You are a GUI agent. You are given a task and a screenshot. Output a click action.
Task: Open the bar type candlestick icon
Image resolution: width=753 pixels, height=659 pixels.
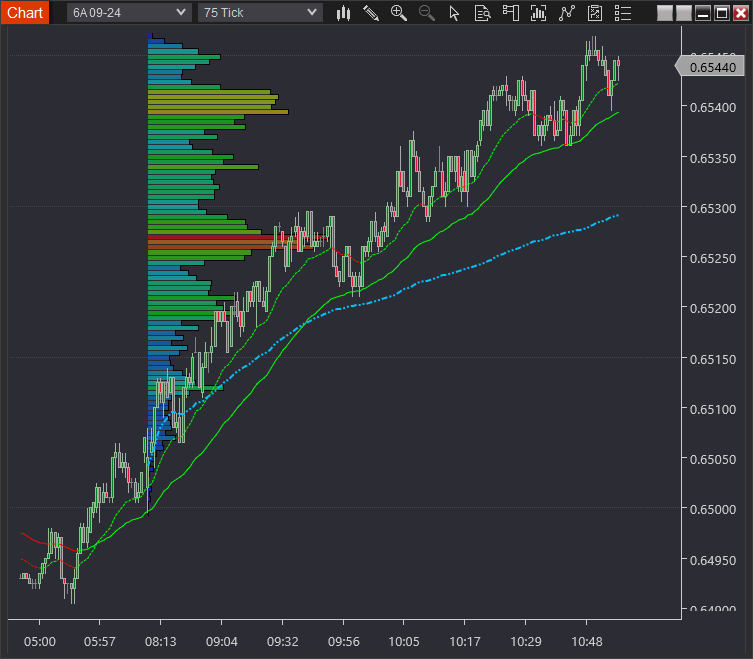click(344, 13)
